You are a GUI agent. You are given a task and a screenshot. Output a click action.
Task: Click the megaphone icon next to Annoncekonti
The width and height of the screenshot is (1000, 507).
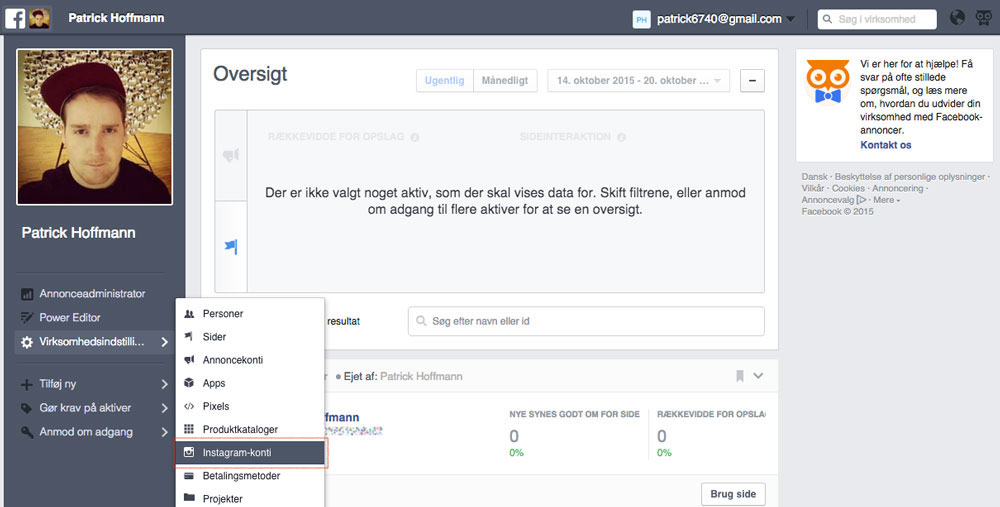(189, 360)
